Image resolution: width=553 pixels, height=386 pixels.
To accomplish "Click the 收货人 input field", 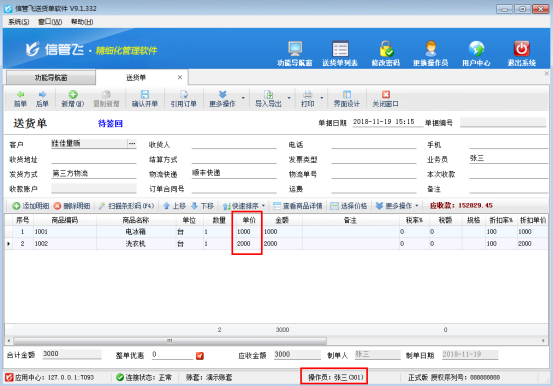I will [234, 144].
